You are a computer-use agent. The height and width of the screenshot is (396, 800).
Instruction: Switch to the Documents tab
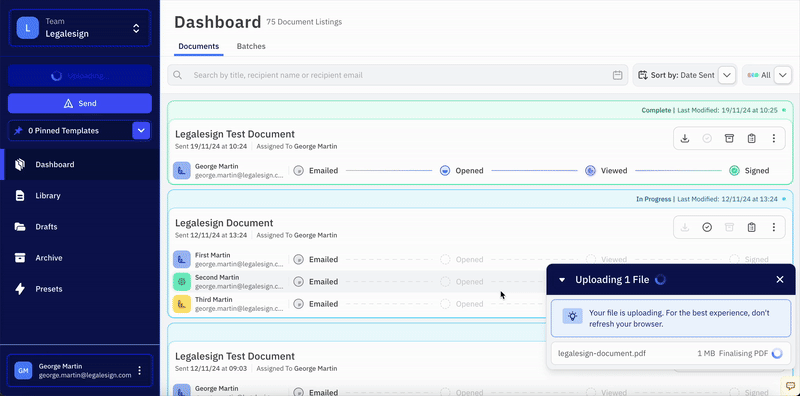(x=199, y=46)
